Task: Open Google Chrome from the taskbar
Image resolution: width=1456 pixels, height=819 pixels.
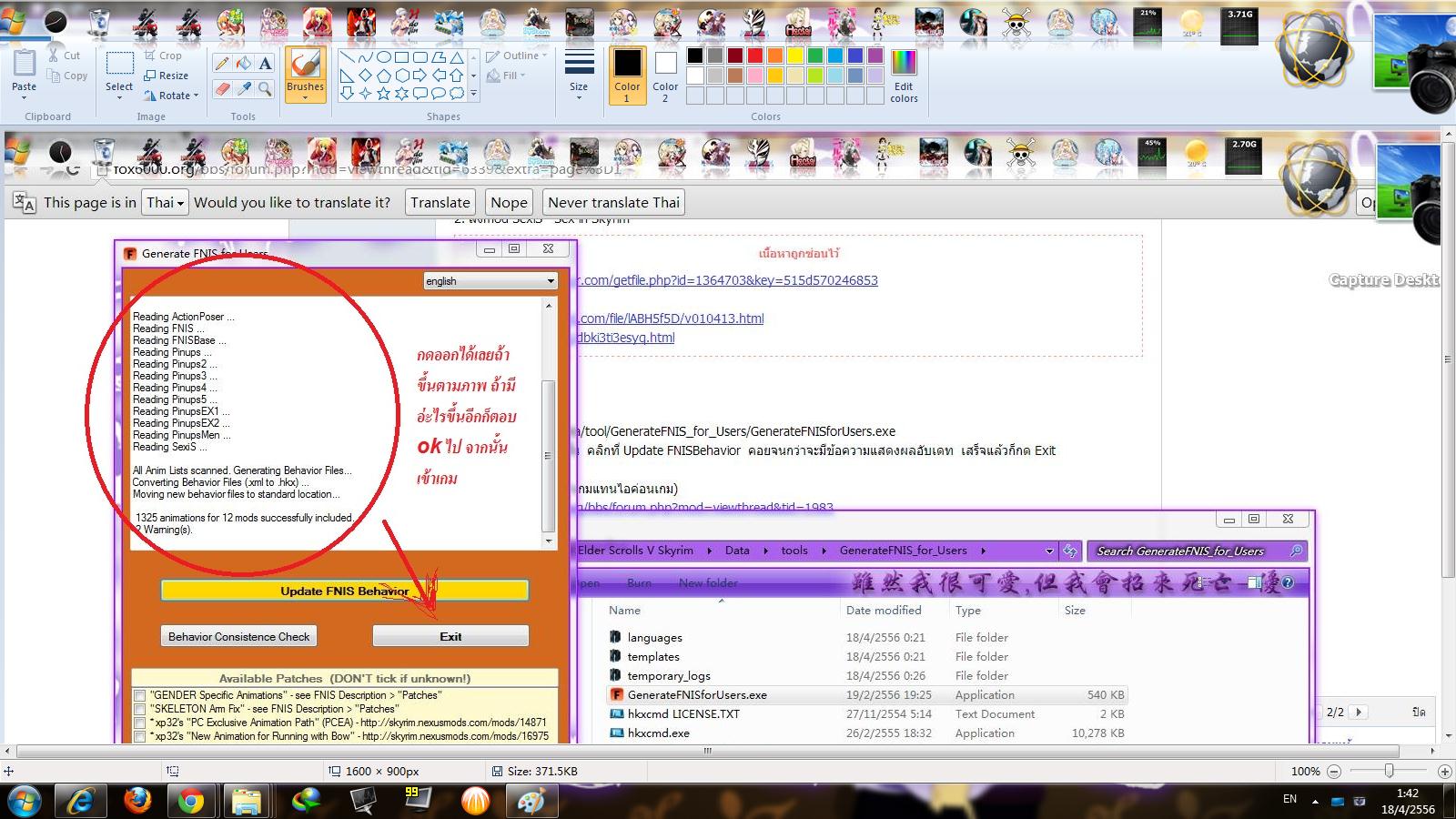Action: pos(191,801)
